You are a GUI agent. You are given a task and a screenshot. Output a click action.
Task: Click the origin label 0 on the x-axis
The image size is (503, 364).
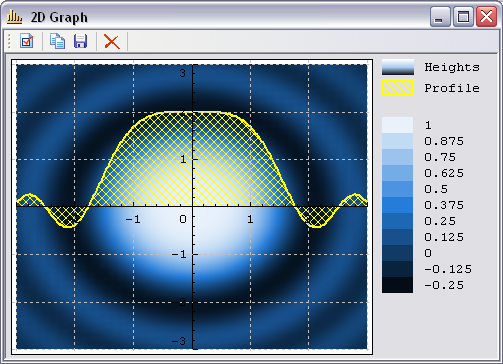coord(183,219)
